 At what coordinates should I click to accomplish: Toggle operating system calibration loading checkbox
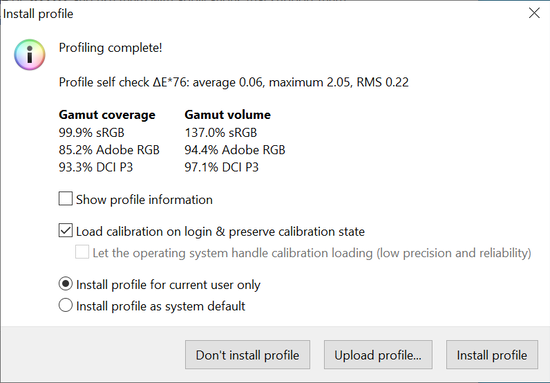tap(82, 252)
